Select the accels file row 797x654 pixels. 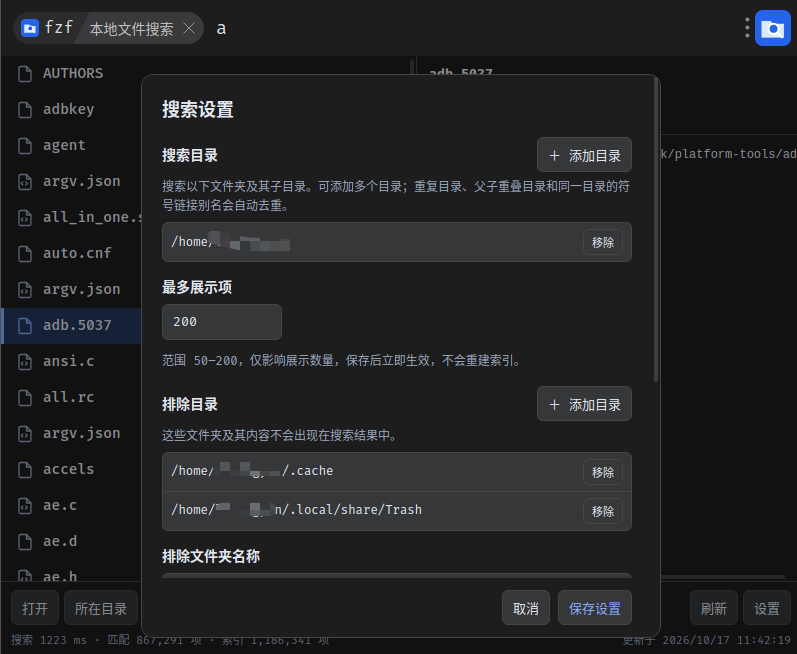pyautogui.click(x=71, y=470)
